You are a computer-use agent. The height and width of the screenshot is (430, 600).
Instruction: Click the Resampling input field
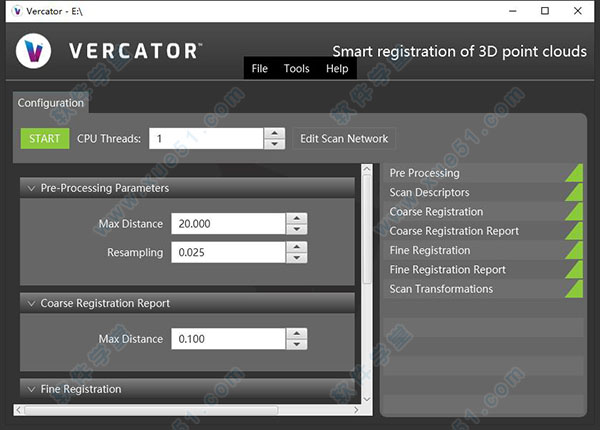[228, 254]
